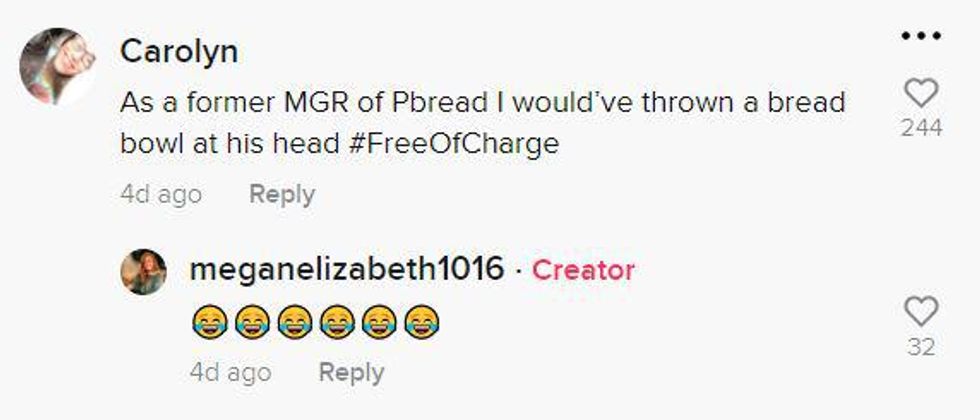Reply to meganelizabeth1016's emoji comment
This screenshot has height=420, width=980.
pos(351,372)
